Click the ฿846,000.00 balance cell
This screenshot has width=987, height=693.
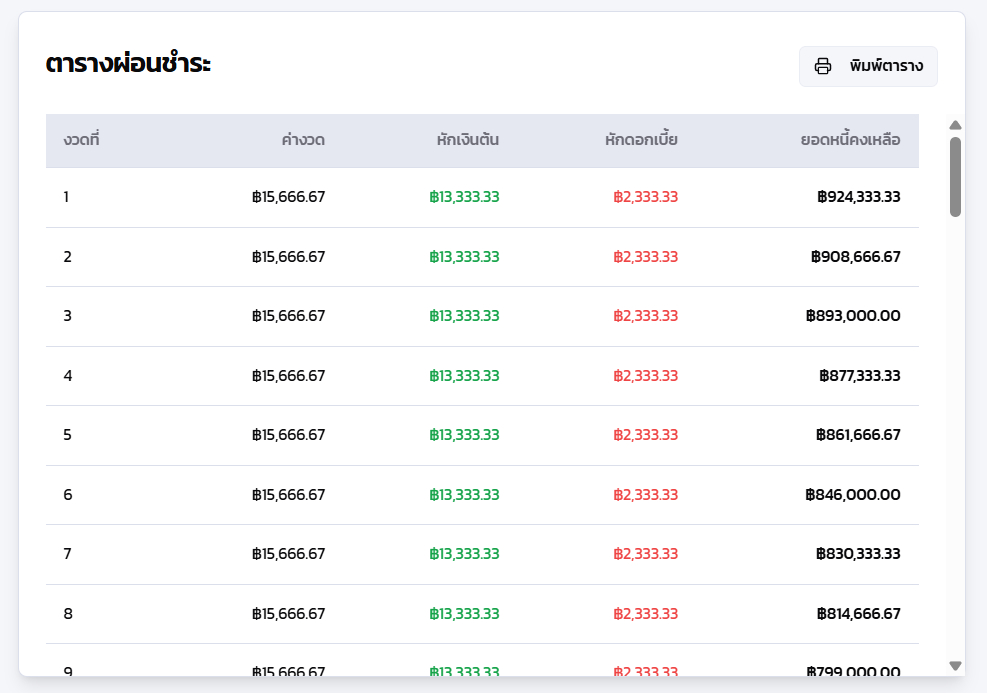click(x=852, y=495)
